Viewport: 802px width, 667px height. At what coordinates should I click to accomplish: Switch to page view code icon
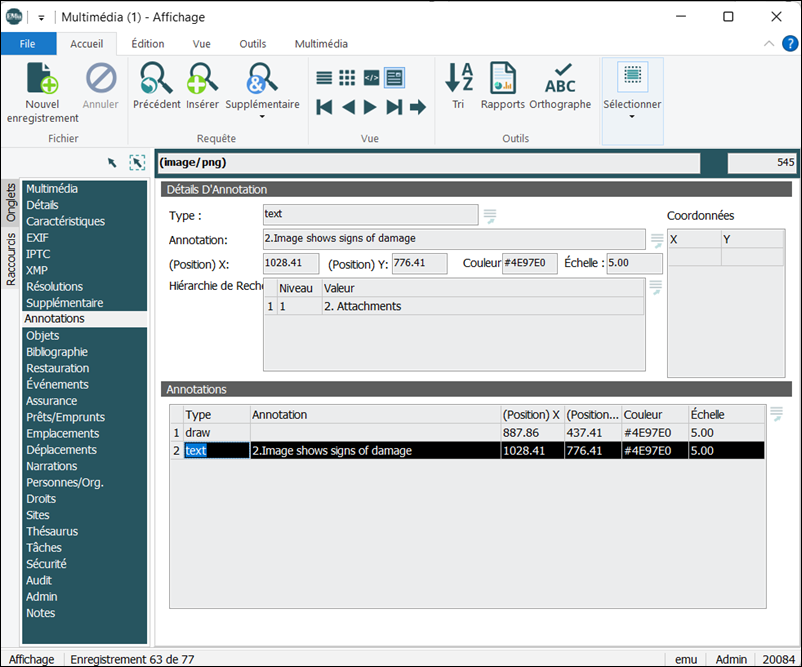371,78
